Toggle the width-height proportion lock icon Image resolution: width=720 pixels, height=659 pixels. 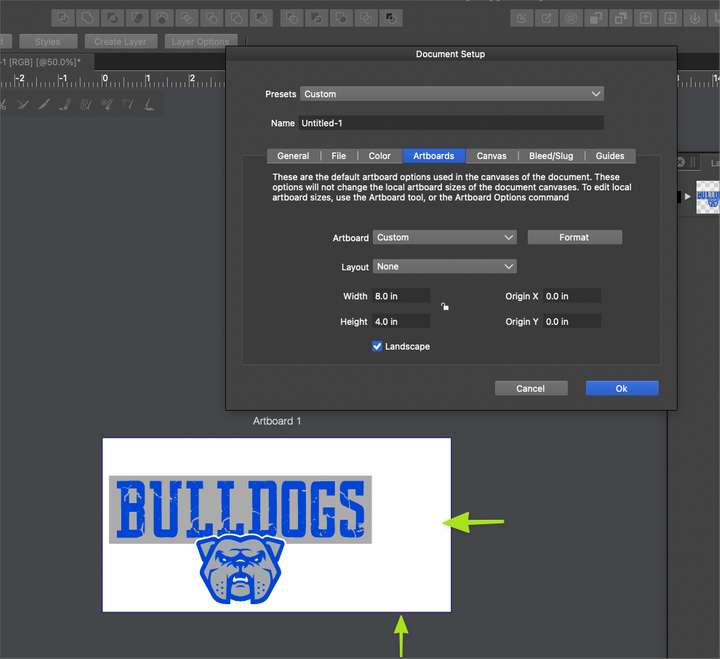coord(445,307)
